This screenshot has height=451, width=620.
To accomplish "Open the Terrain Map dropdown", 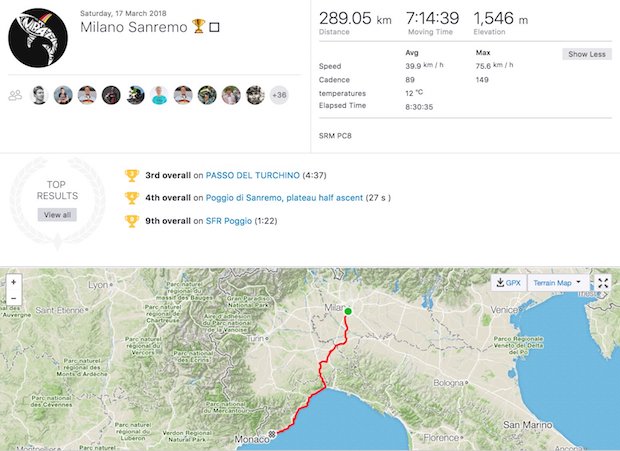I will 557,283.
